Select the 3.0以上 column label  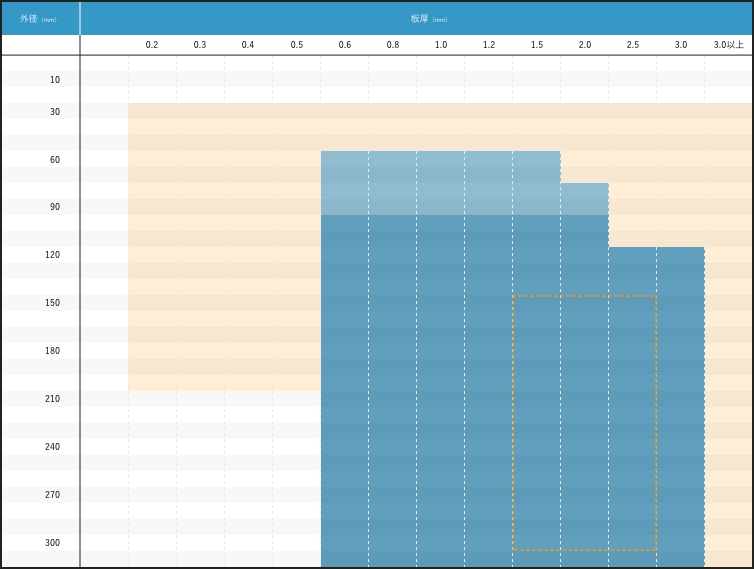[728, 45]
